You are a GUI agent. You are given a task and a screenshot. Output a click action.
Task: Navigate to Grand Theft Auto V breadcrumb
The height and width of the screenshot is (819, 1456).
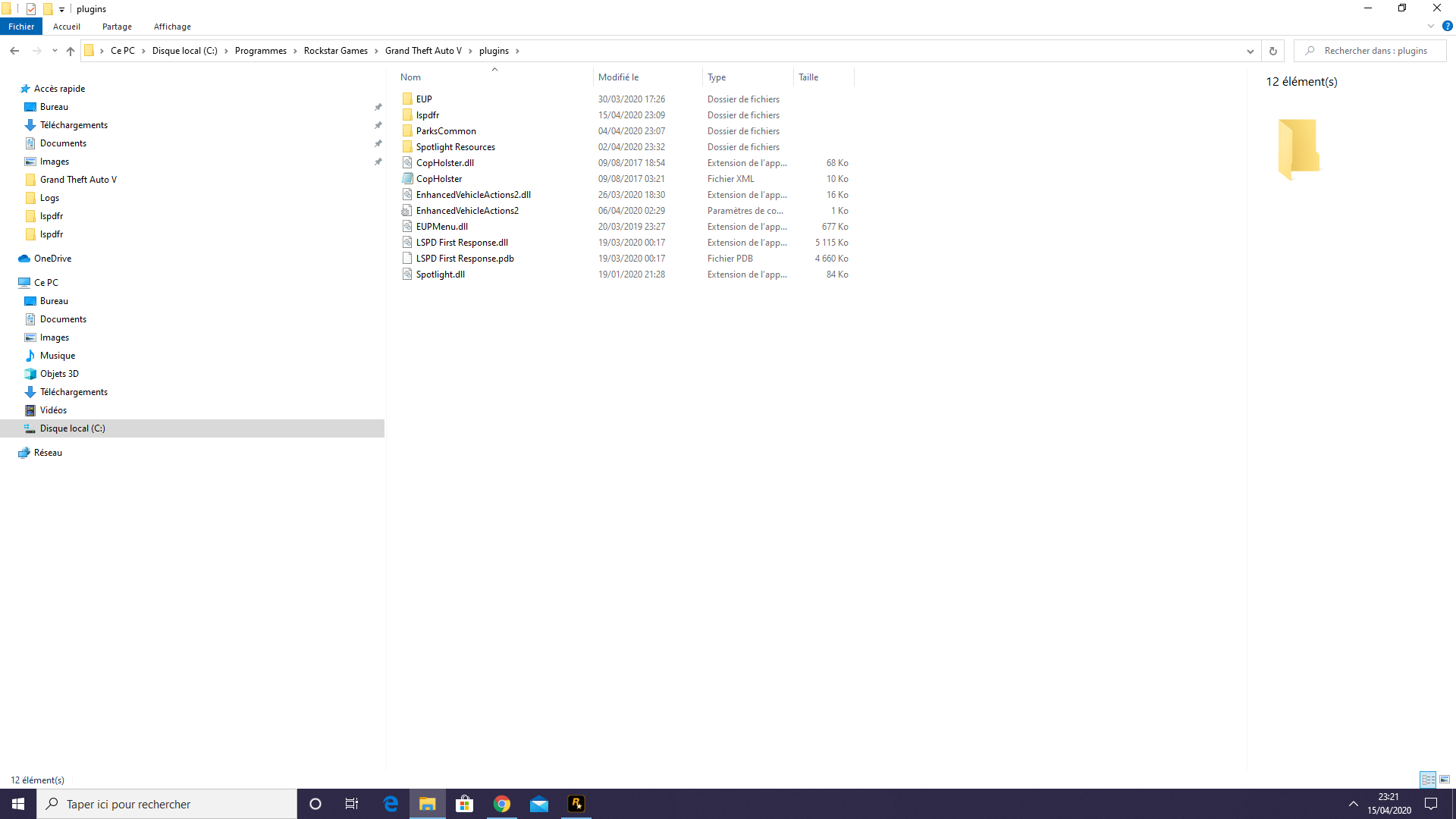[x=423, y=51]
